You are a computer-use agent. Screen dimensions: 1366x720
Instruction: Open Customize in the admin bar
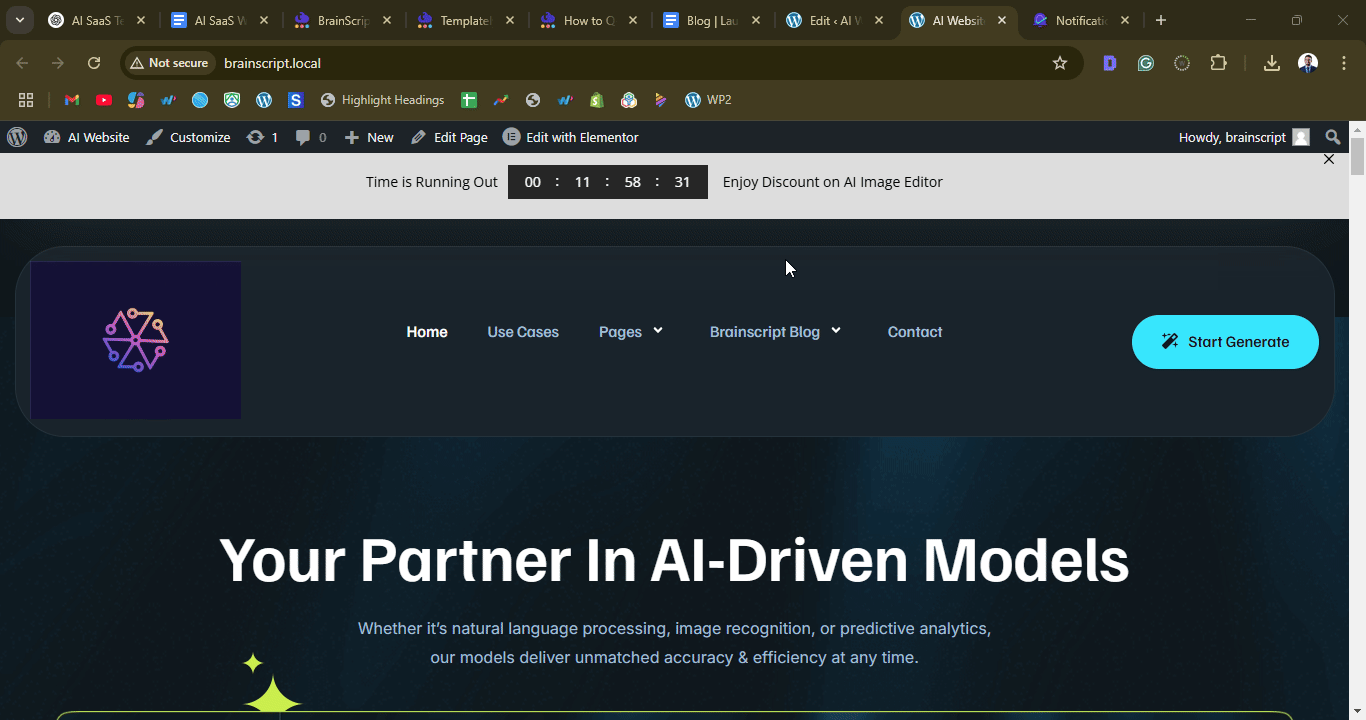188,137
